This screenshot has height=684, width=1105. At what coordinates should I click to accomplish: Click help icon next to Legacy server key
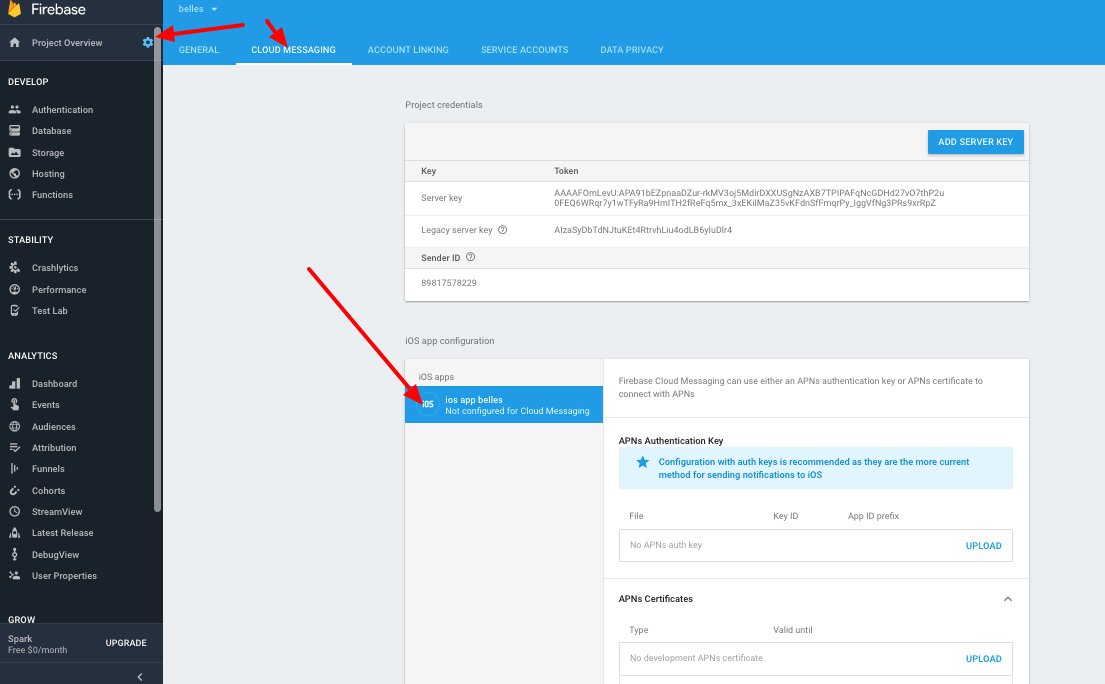tap(502, 230)
